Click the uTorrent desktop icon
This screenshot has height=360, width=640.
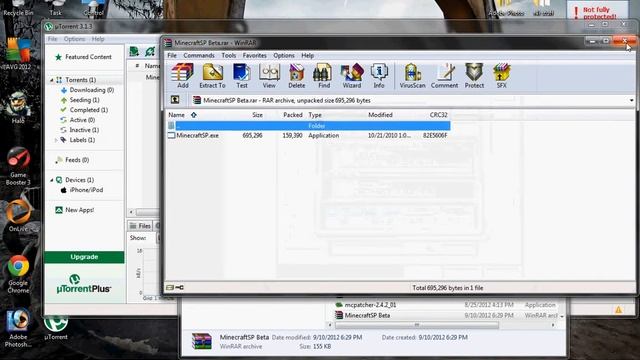pyautogui.click(x=56, y=328)
